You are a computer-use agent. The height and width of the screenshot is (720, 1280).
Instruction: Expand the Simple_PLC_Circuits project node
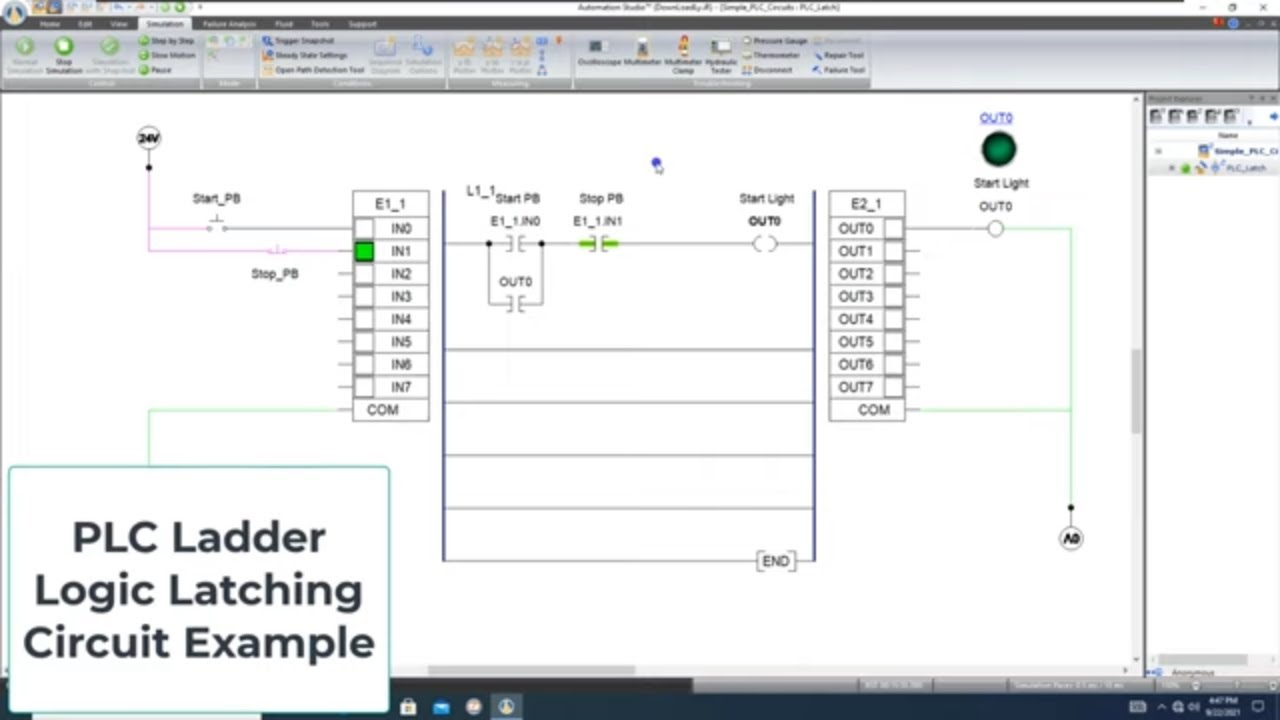[x=1159, y=151]
